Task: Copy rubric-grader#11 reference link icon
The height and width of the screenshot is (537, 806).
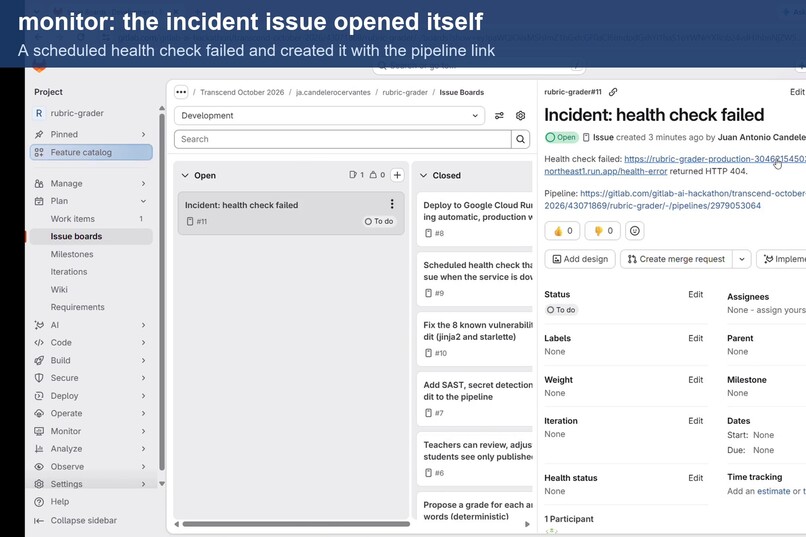Action: tap(613, 92)
